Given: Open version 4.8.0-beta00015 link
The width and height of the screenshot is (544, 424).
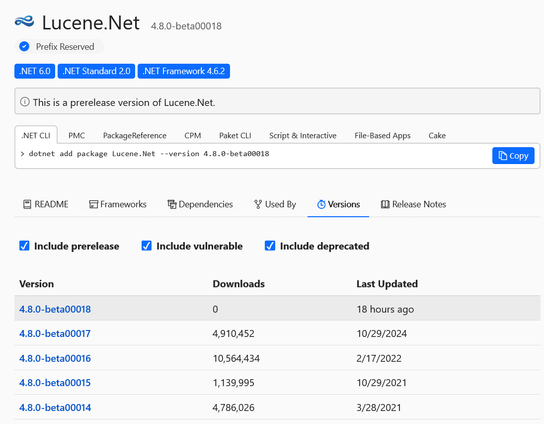Looking at the screenshot, I should click(55, 382).
